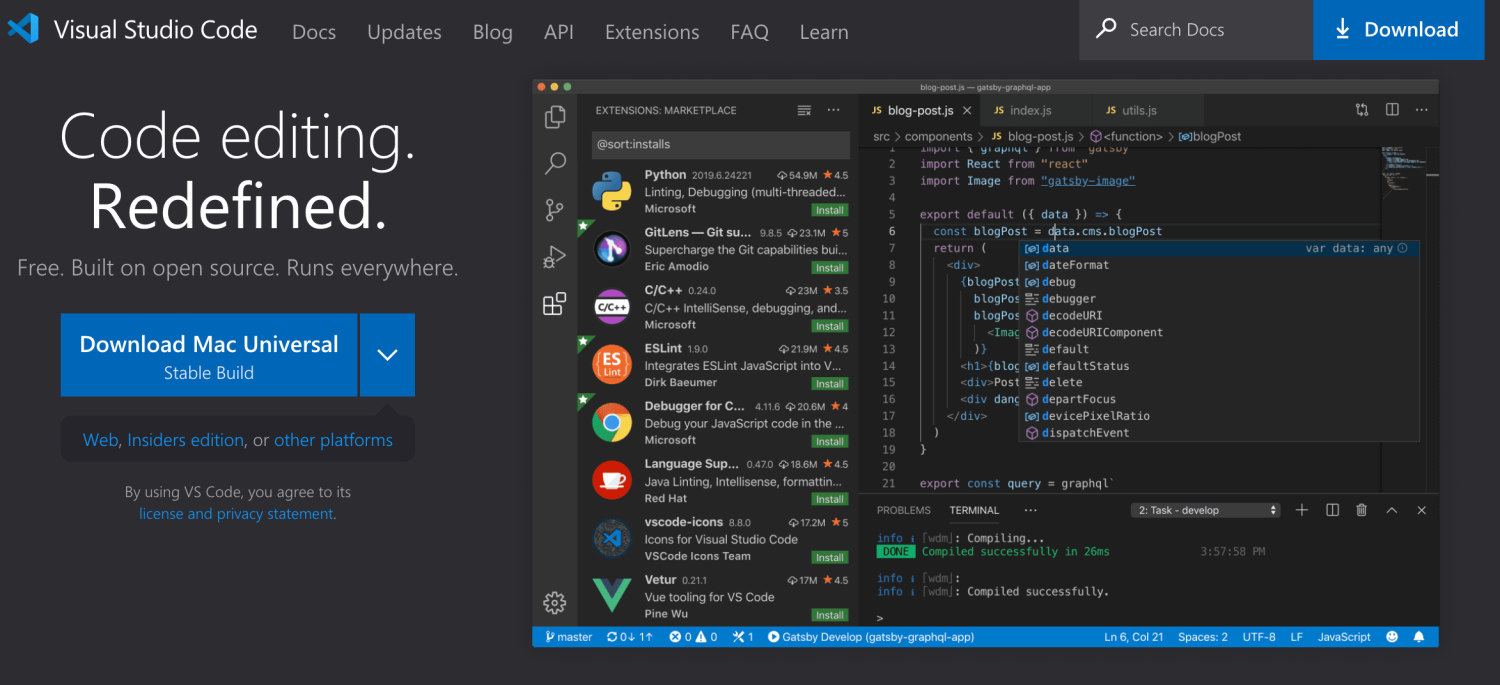Click the vscode-icons extension icon
The height and width of the screenshot is (685, 1500).
(x=611, y=538)
